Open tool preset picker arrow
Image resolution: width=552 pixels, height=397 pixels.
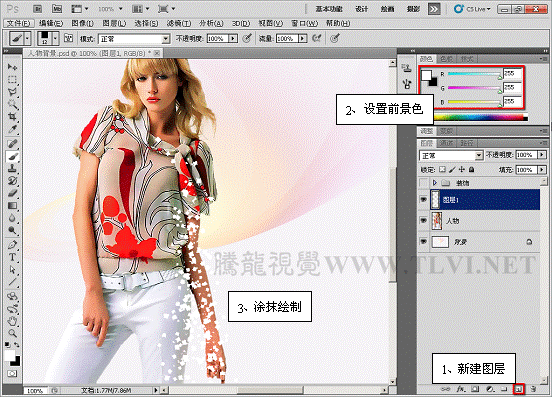coord(27,38)
